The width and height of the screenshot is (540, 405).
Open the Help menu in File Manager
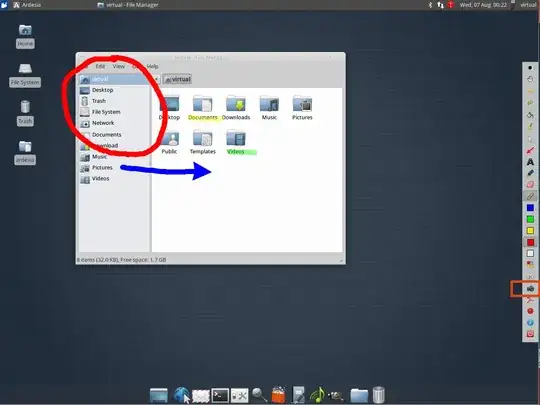tap(152, 66)
